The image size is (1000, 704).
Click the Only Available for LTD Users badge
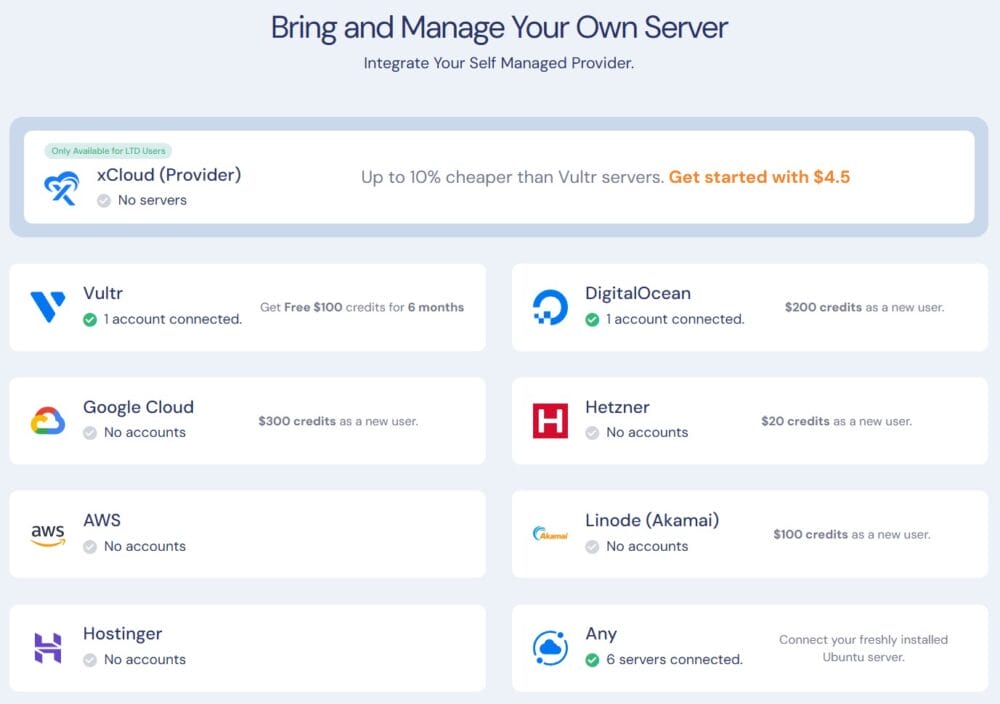coord(108,150)
